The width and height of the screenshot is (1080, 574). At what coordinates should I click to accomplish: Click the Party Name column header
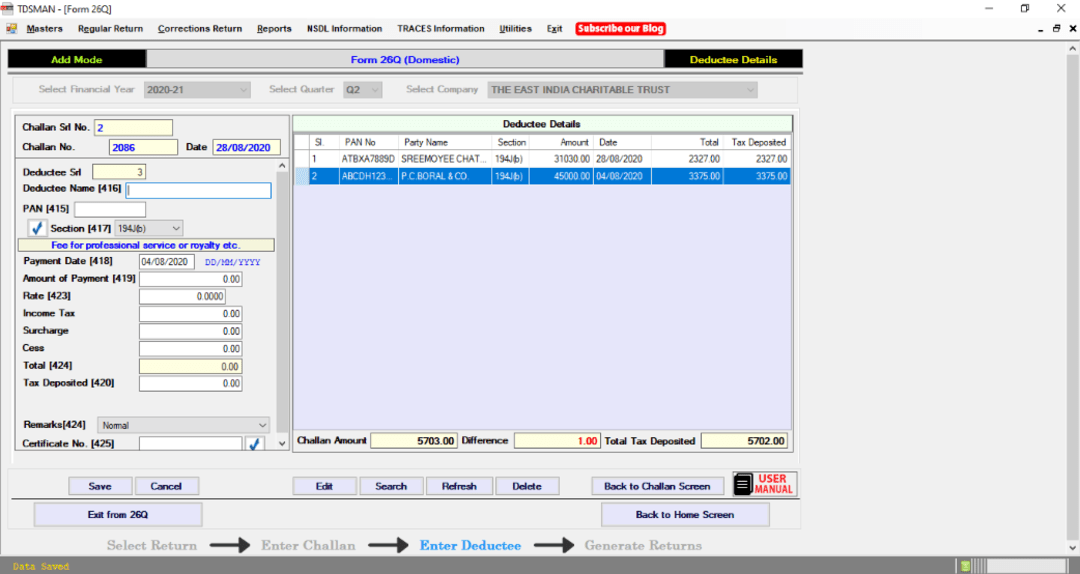[x=445, y=142]
